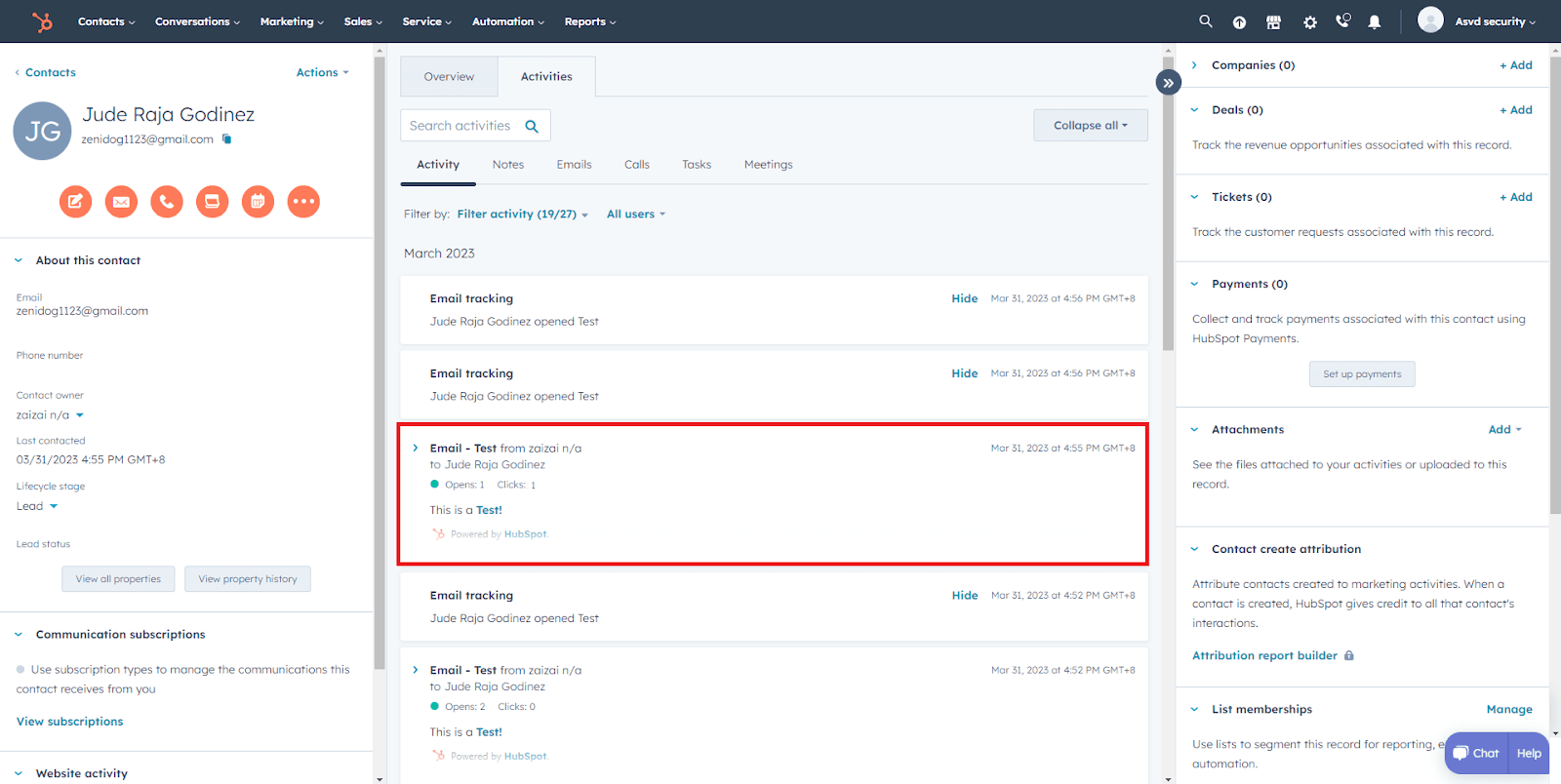Select the Calls activity tab

click(637, 165)
